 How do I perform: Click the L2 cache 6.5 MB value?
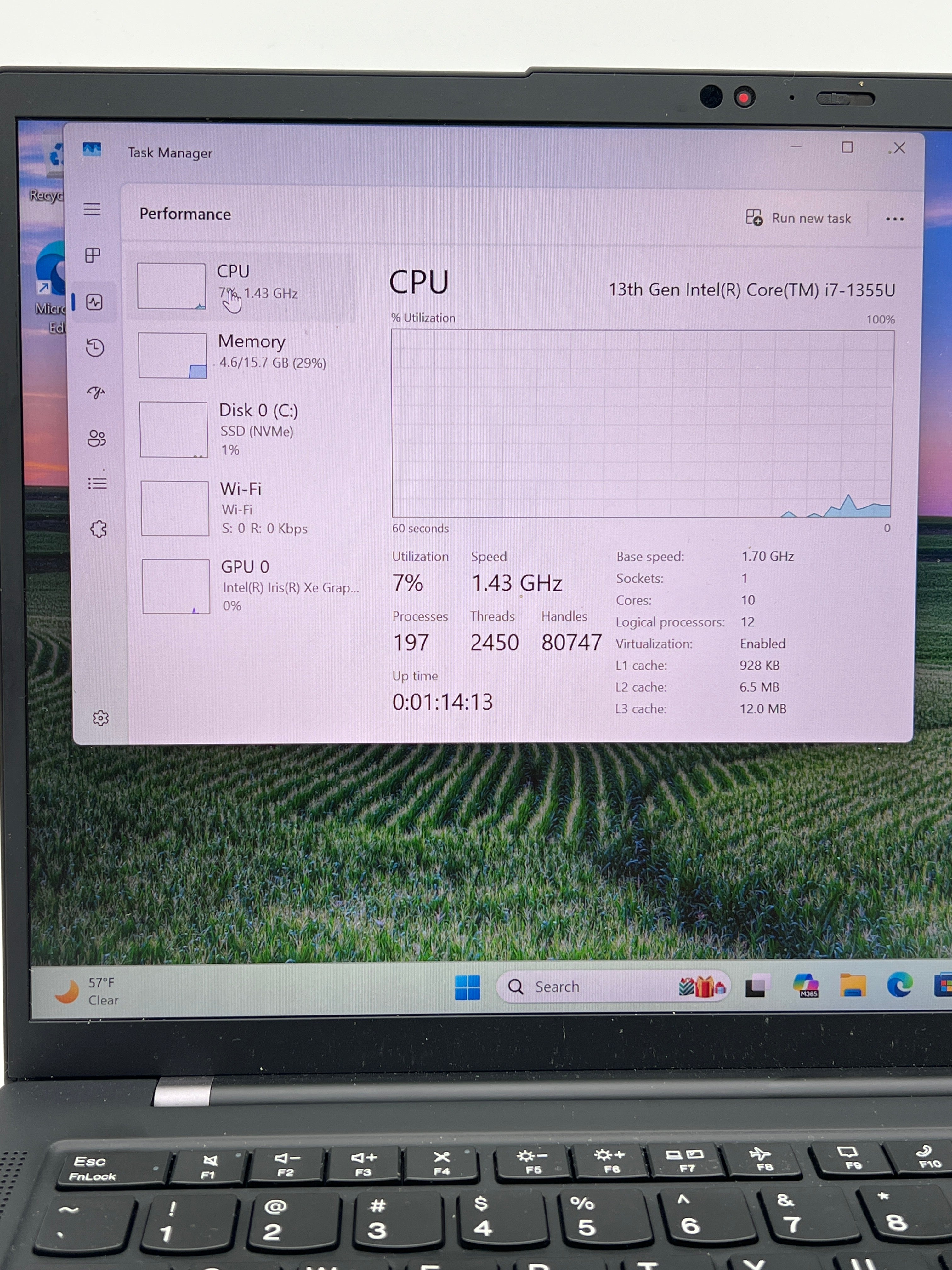759,687
